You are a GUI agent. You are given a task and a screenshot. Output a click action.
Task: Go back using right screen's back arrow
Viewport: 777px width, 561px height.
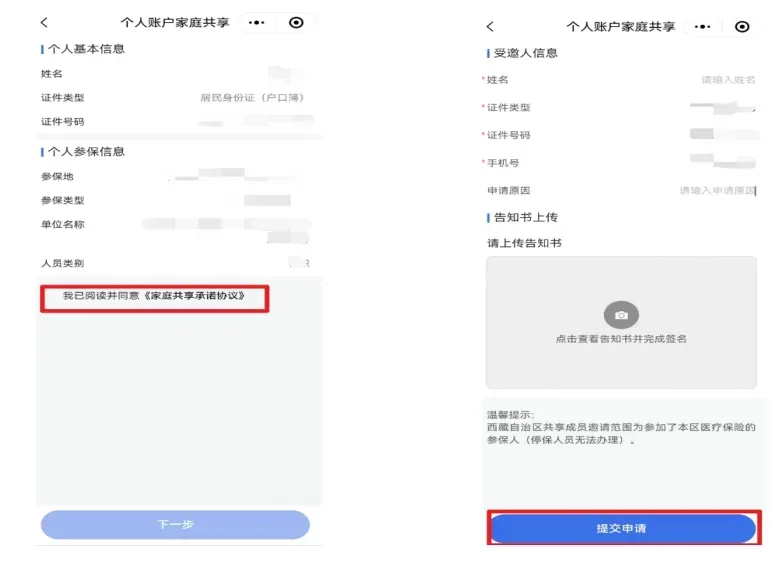click(x=490, y=26)
